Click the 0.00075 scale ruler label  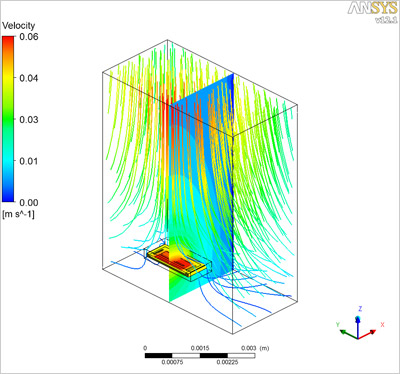(172, 362)
